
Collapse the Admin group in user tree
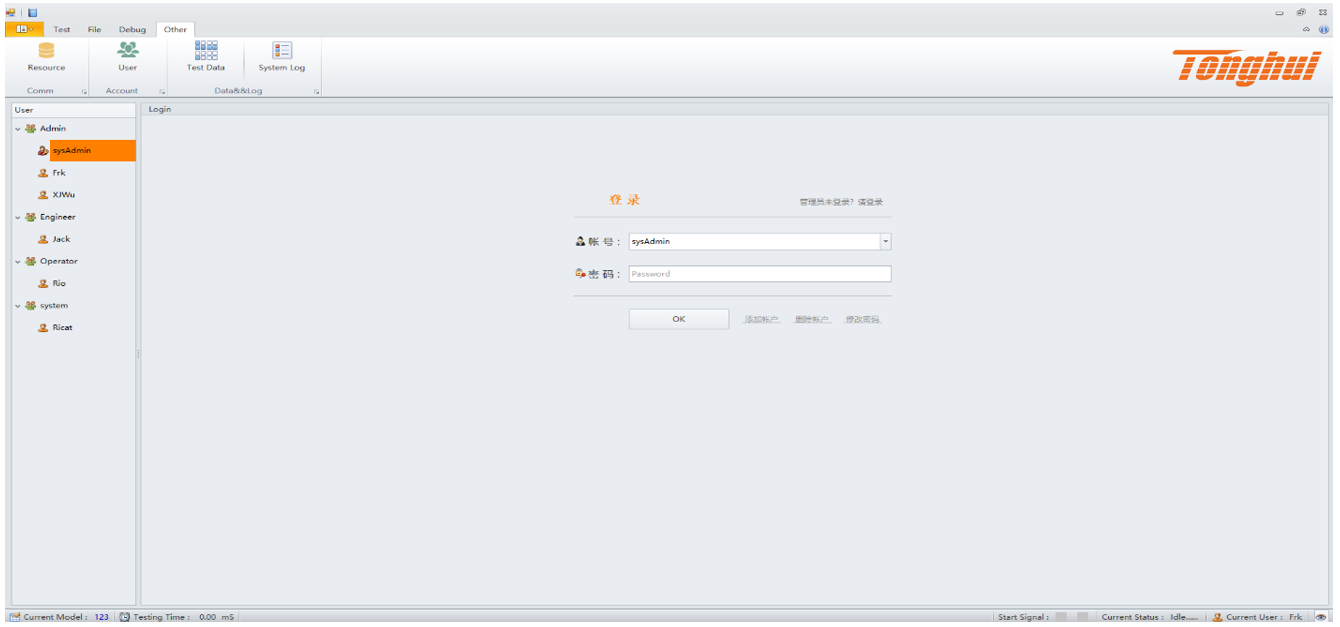(18, 129)
